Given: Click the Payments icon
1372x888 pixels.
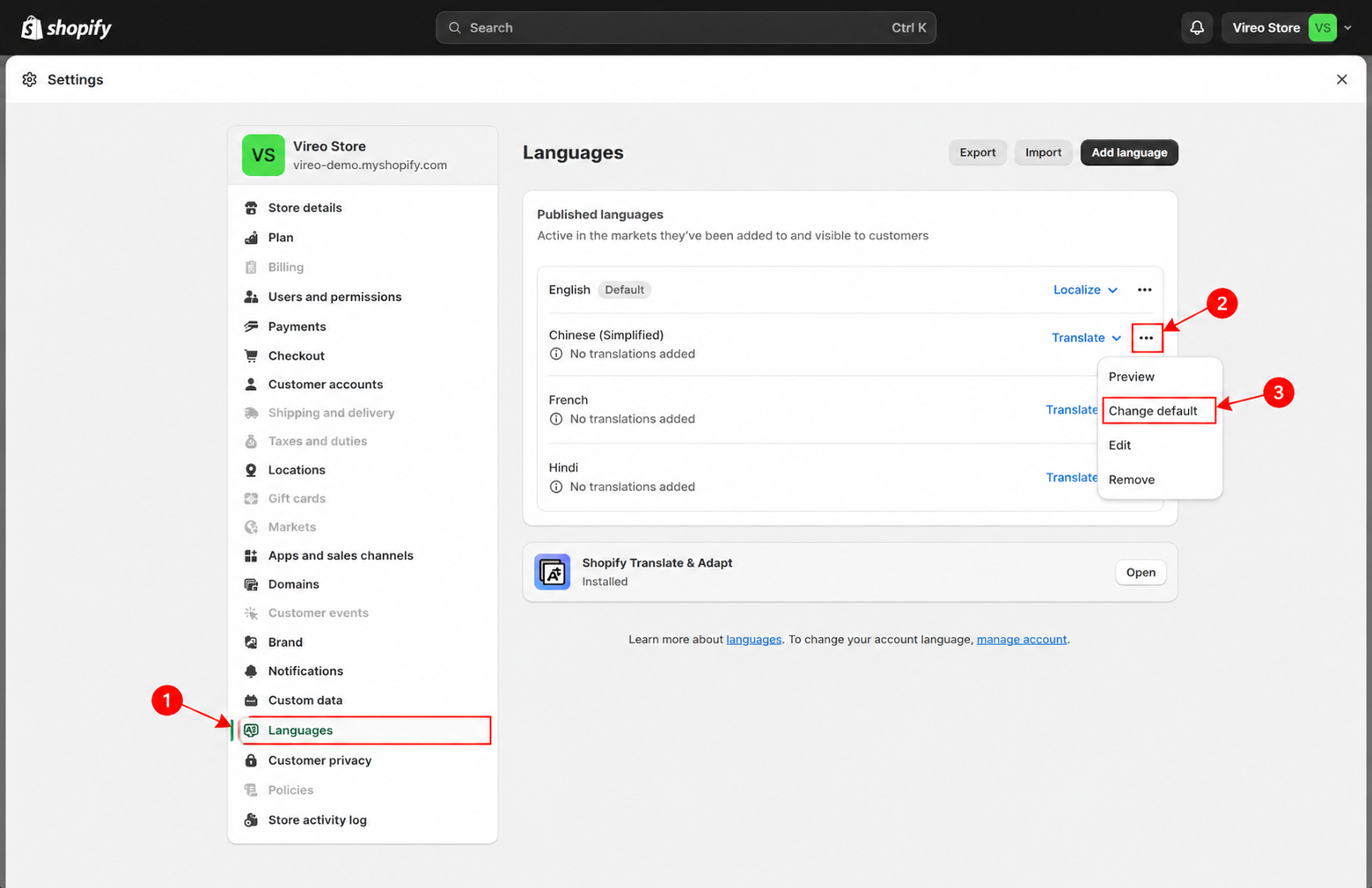Looking at the screenshot, I should click(251, 327).
